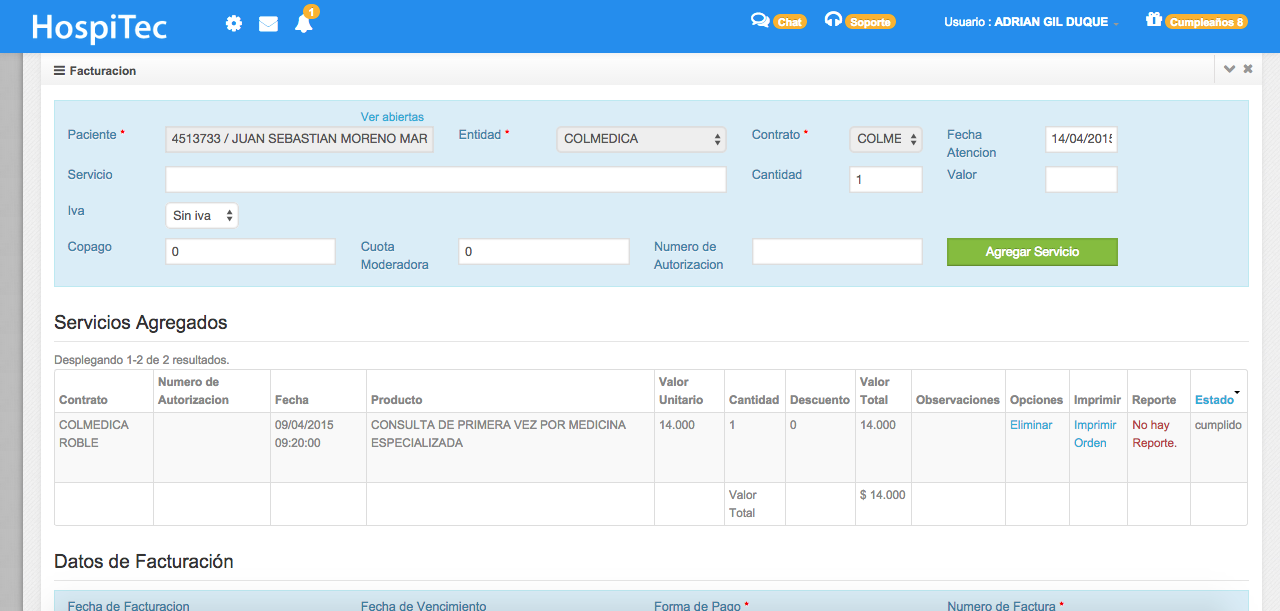Open the mail envelope icon
The height and width of the screenshot is (611, 1280).
click(268, 24)
